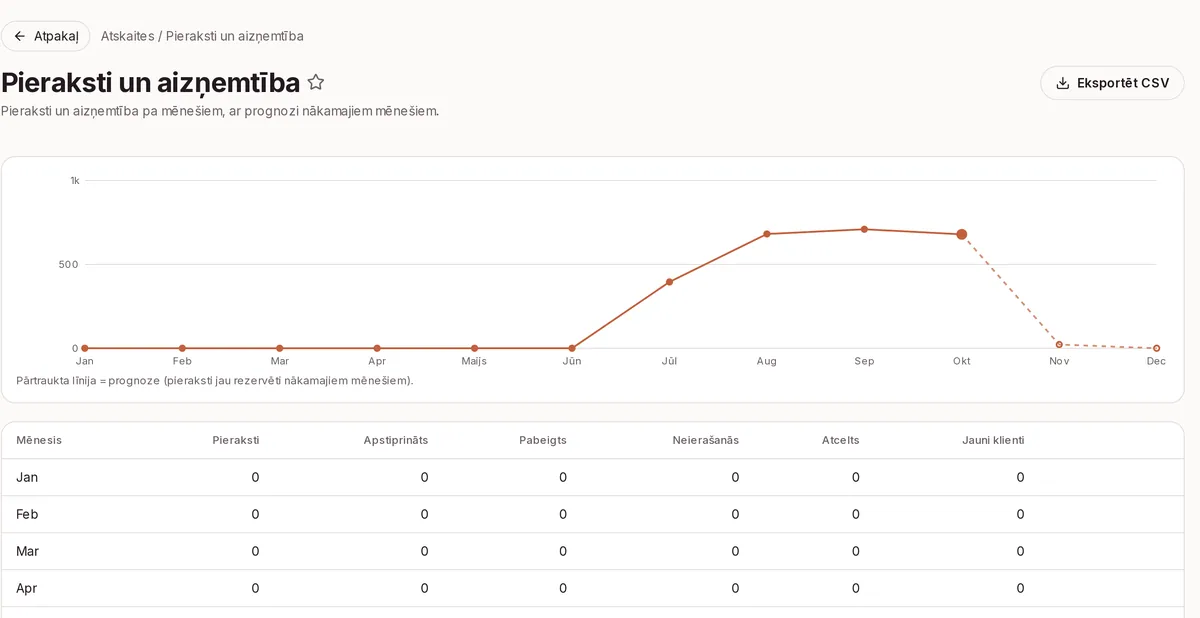This screenshot has height=618, width=1200.
Task: Export the report with Eksportēt CSV
Action: click(1112, 83)
